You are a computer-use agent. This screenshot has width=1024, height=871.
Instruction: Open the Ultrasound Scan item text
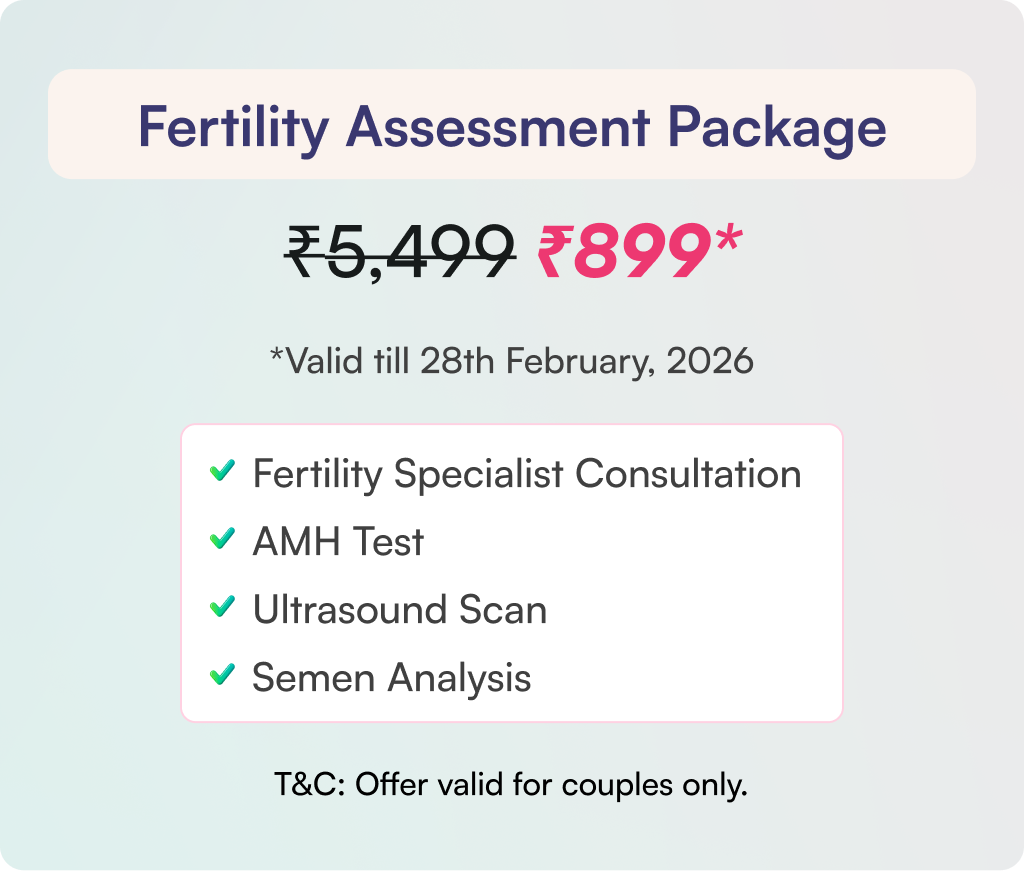tap(399, 609)
